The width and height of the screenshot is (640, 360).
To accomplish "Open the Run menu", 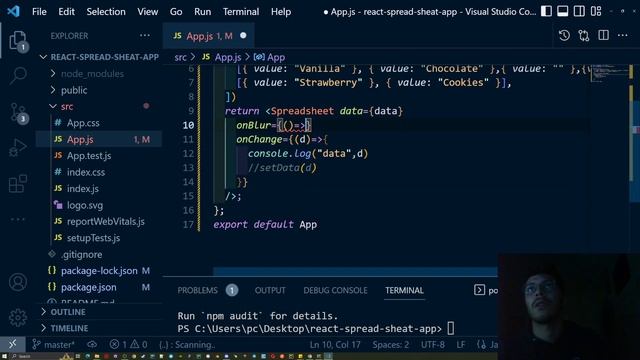I will pyautogui.click(x=202, y=11).
